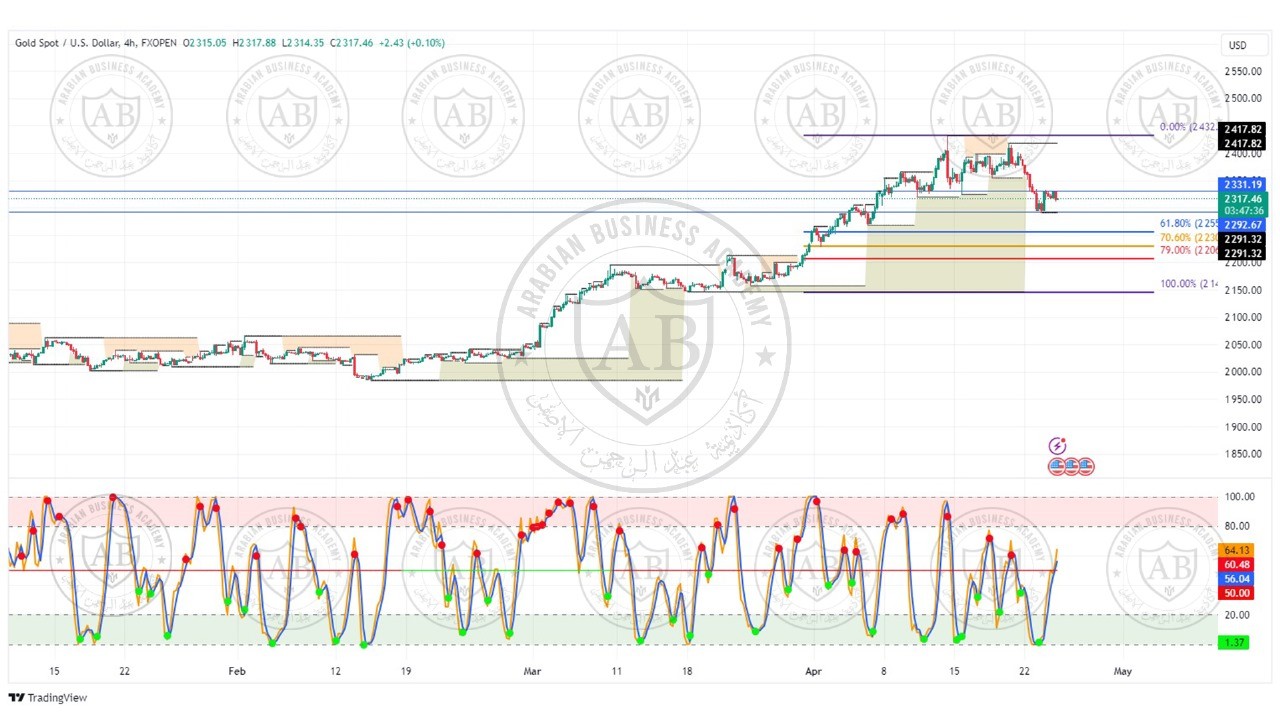Viewport: 1280px width, 720px height.
Task: Click the 20.00 oscillator axis tick
Action: [x=1238, y=615]
